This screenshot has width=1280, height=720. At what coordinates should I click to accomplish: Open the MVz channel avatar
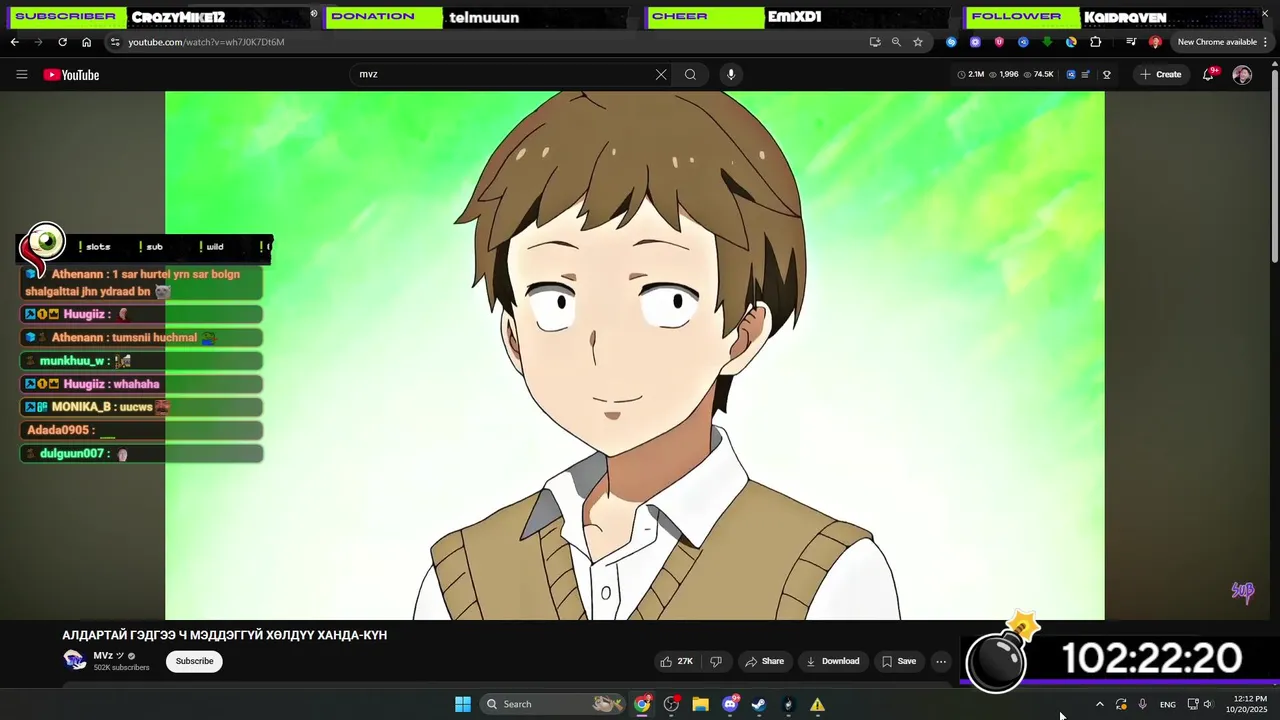pos(75,660)
